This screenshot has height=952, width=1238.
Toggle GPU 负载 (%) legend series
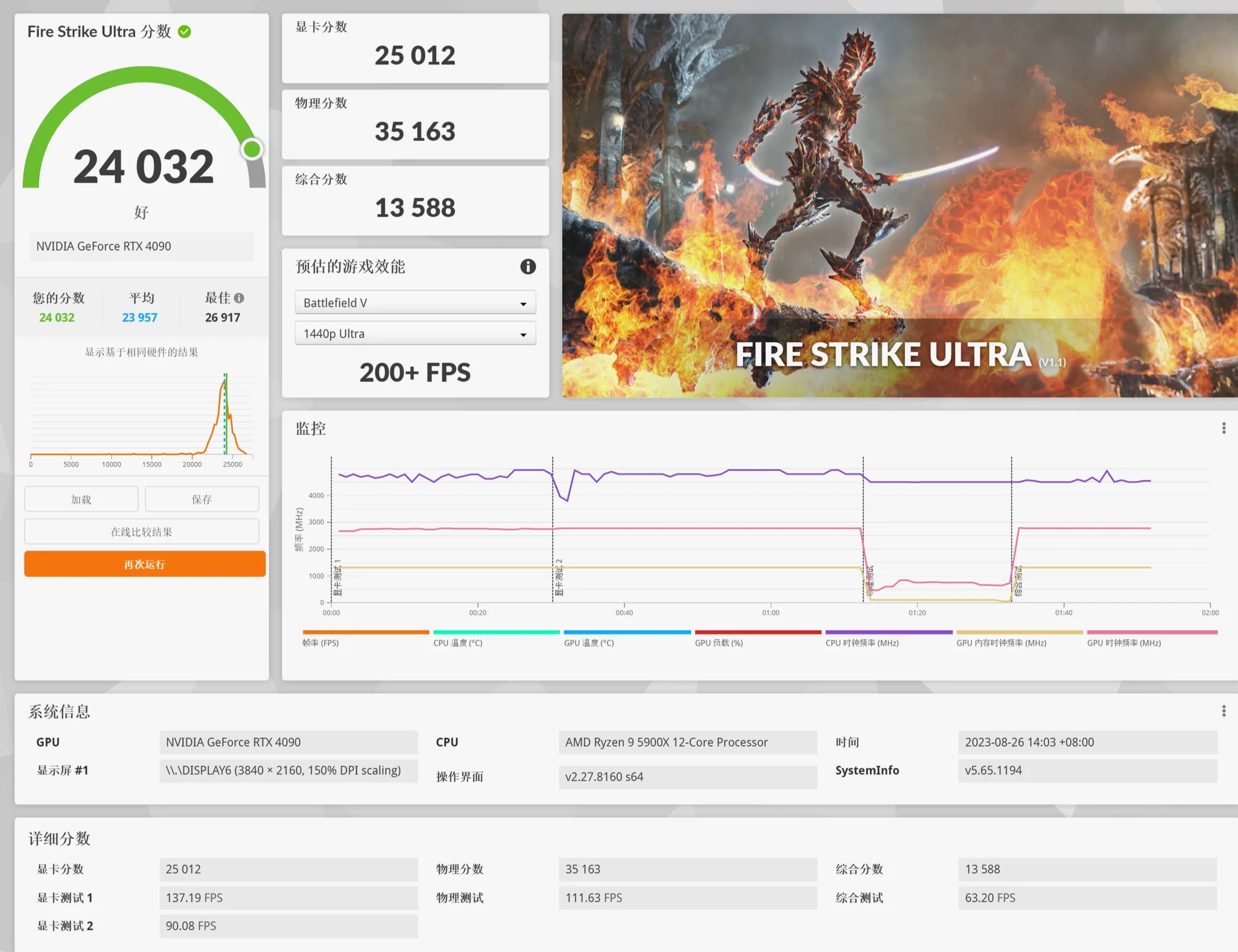coord(758,639)
